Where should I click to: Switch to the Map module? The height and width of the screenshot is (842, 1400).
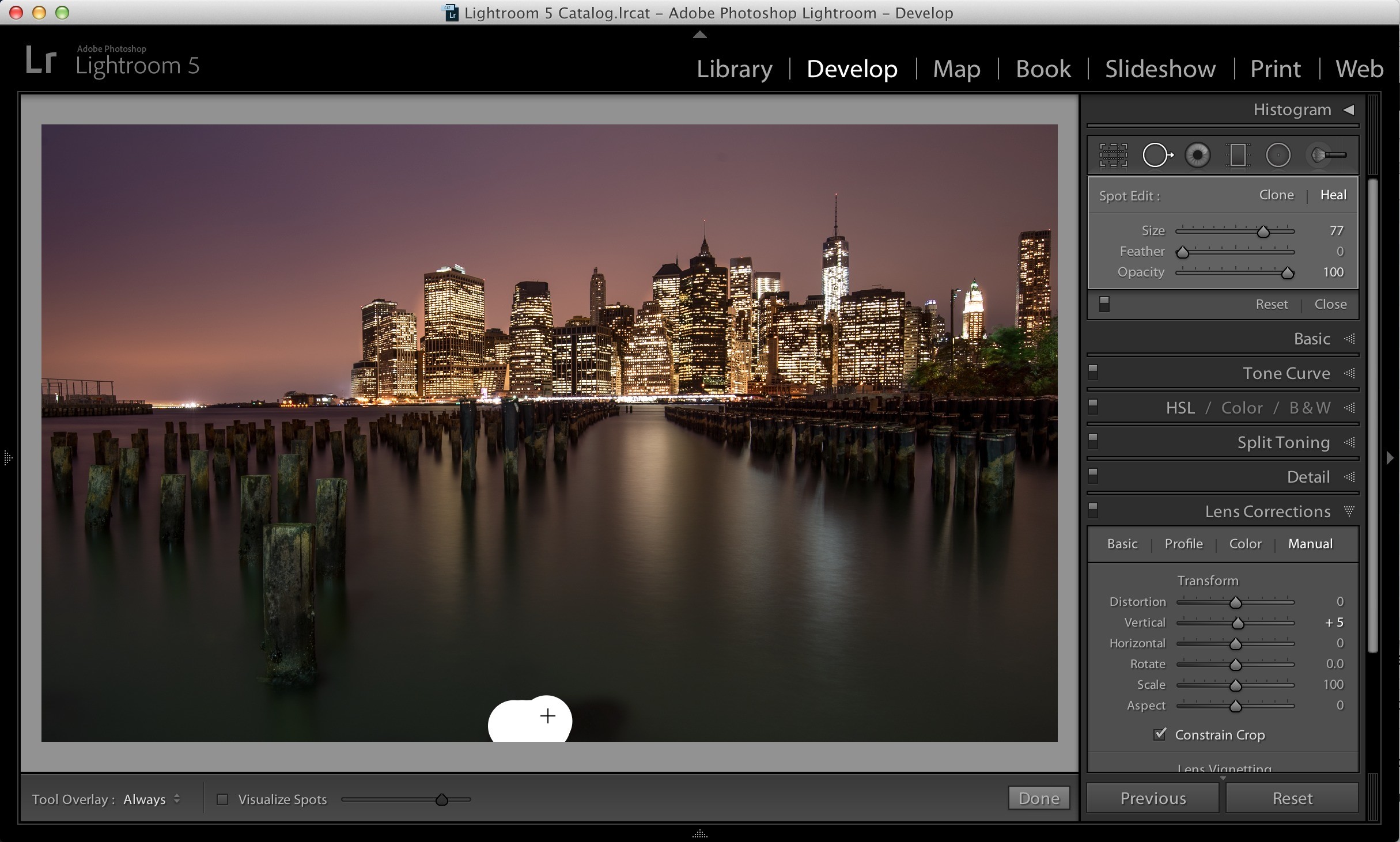point(956,69)
